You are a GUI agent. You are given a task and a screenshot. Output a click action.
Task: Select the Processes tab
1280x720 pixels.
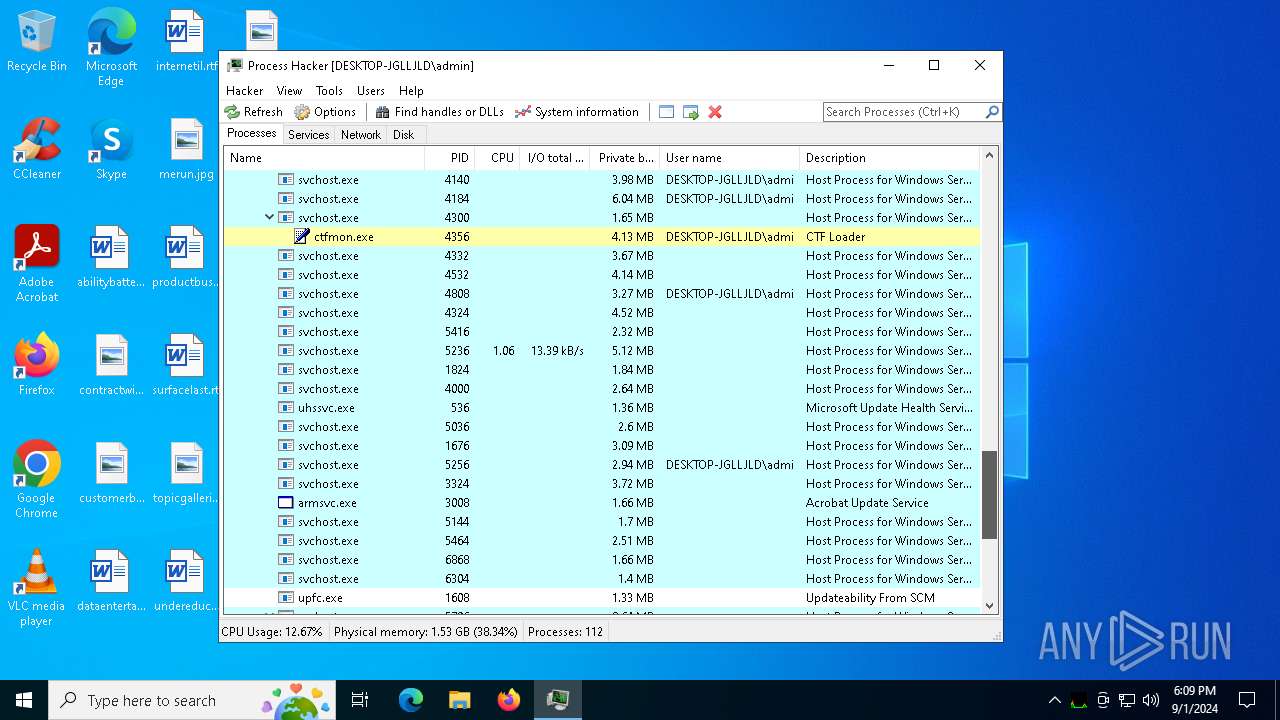(x=252, y=133)
